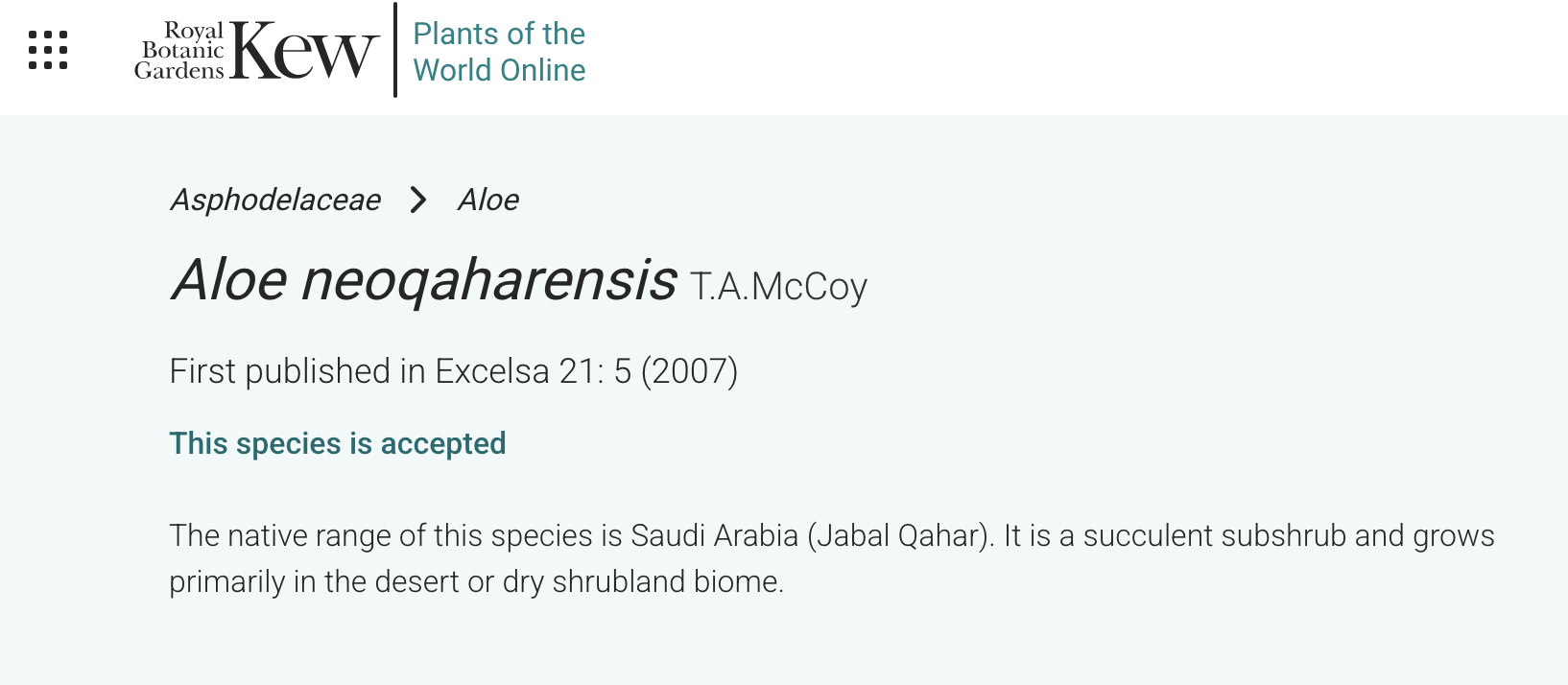1568x685 pixels.
Task: Click the breadcrumb chevron arrow separator
Action: click(x=417, y=200)
